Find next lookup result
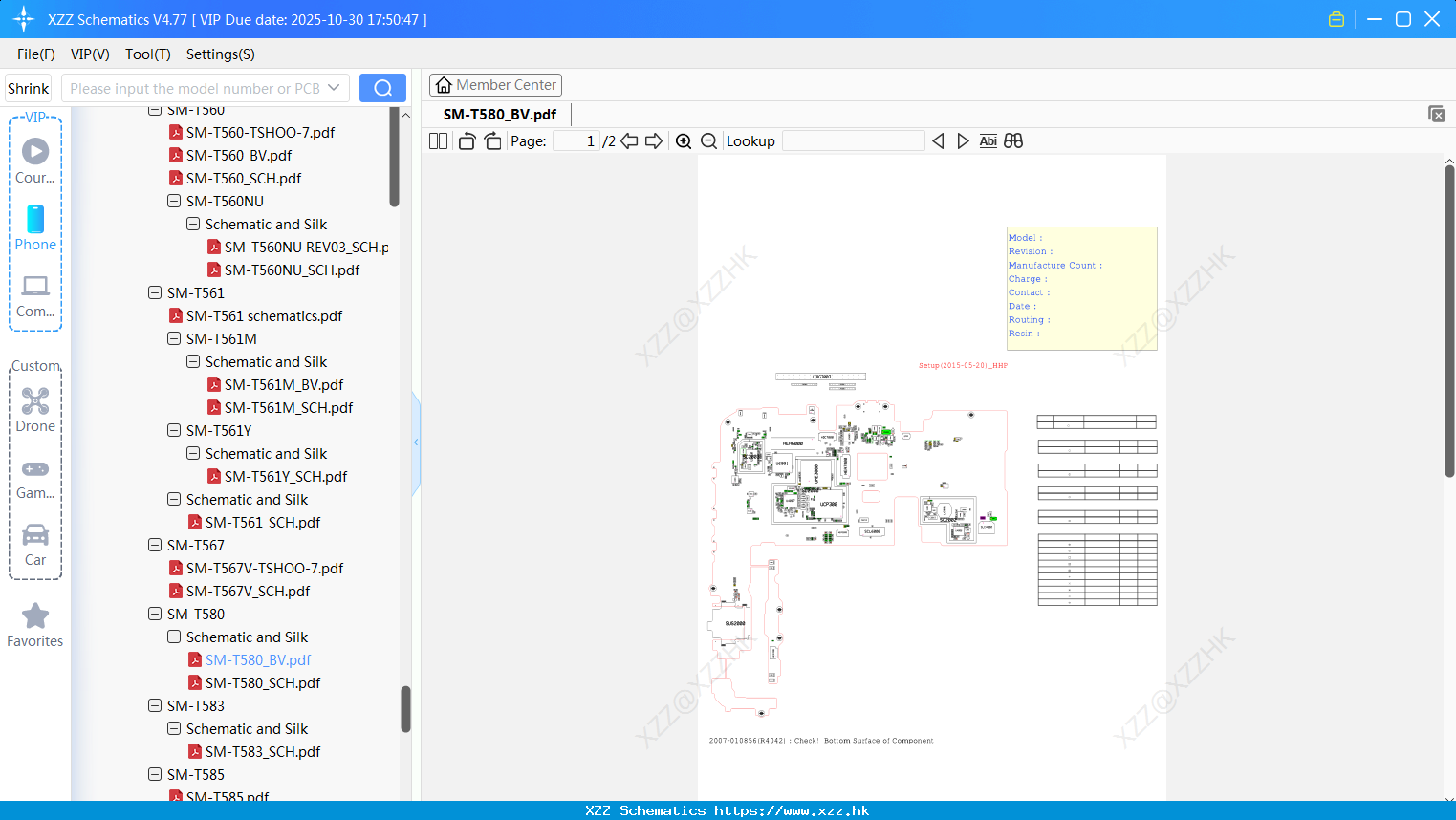The height and width of the screenshot is (820, 1456). click(x=963, y=140)
